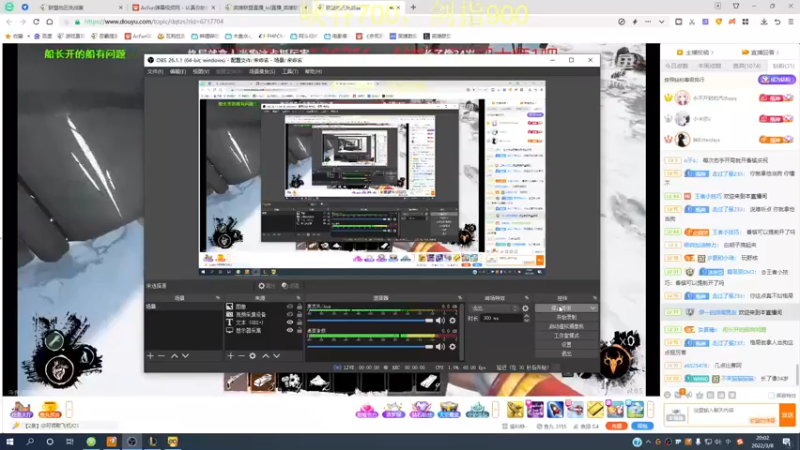The height and width of the screenshot is (450, 800).
Task: Send the rocket gift in Douyu gift bar
Action: [x=555, y=409]
